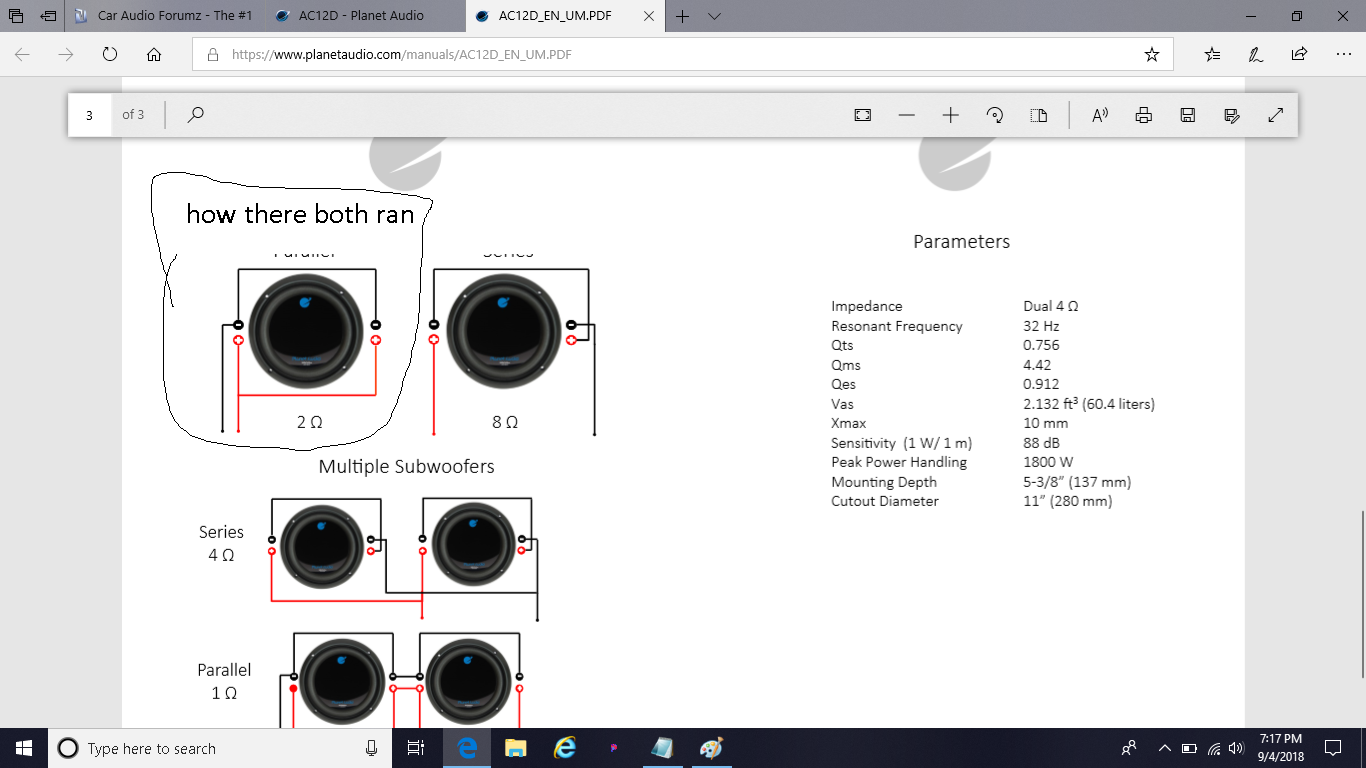
Task: Click the PDF page number field
Action: click(x=90, y=115)
